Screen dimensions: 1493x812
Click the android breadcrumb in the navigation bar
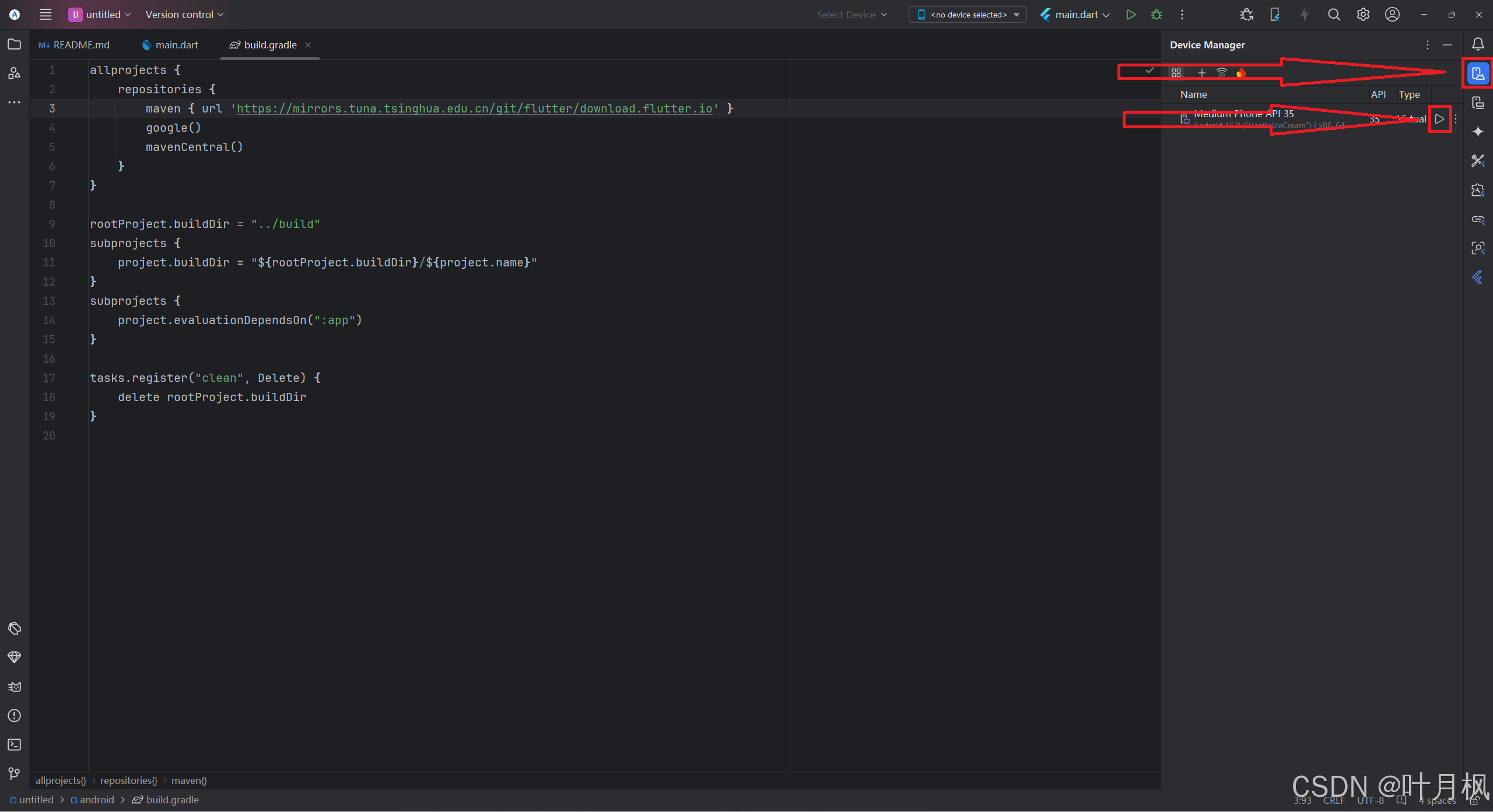(x=96, y=800)
